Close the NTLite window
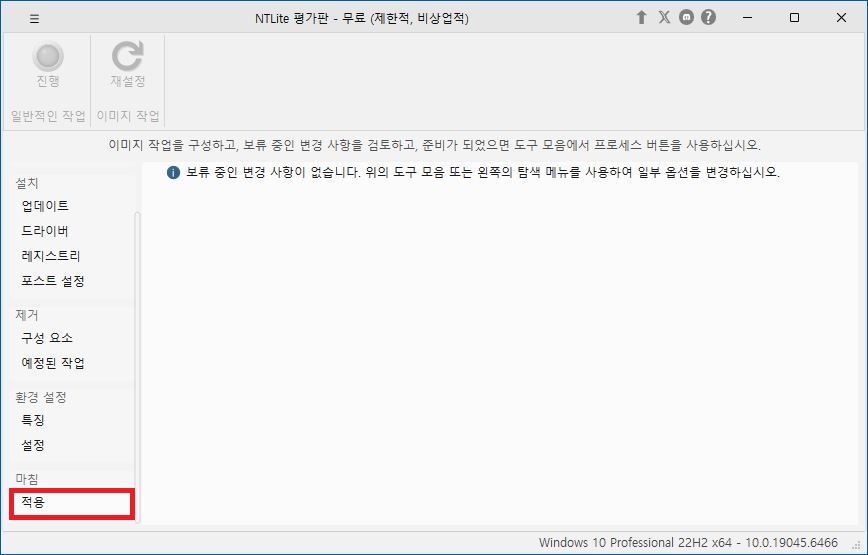Screen dimensions: 868x555 click(x=841, y=18)
